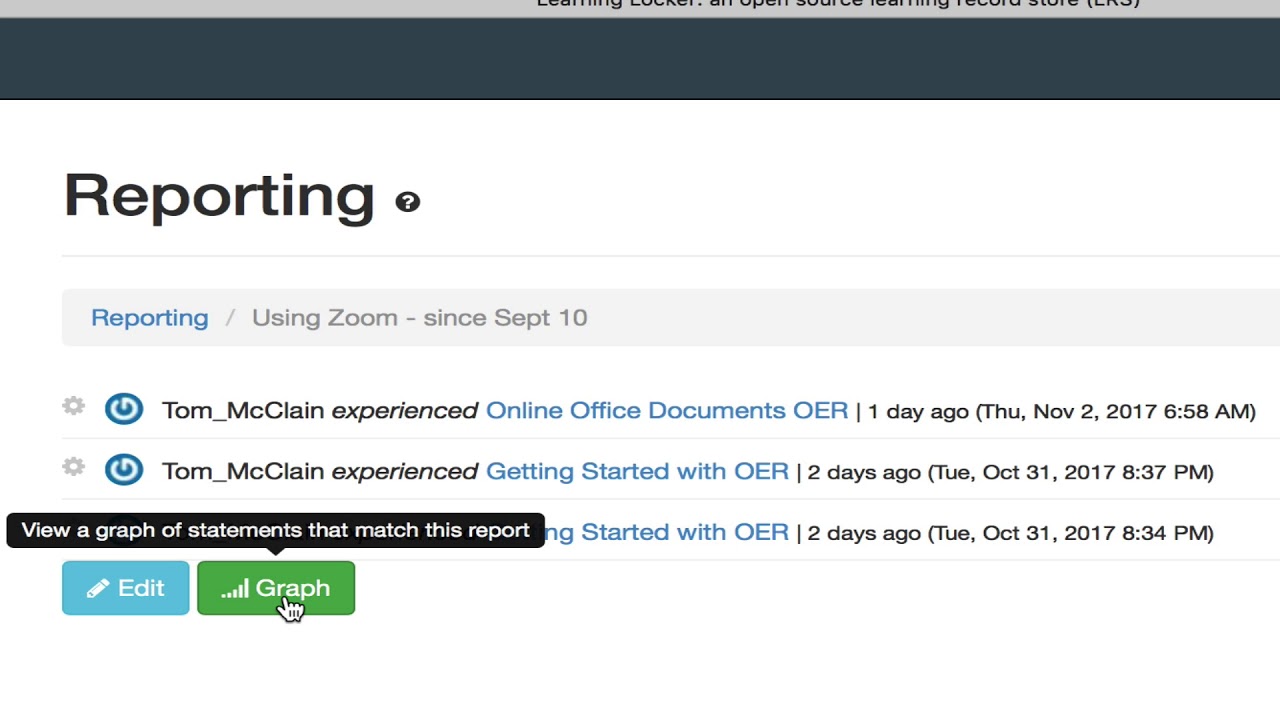Click the gear icon on Online Office Documents row
The image size is (1280, 720).
coord(73,406)
